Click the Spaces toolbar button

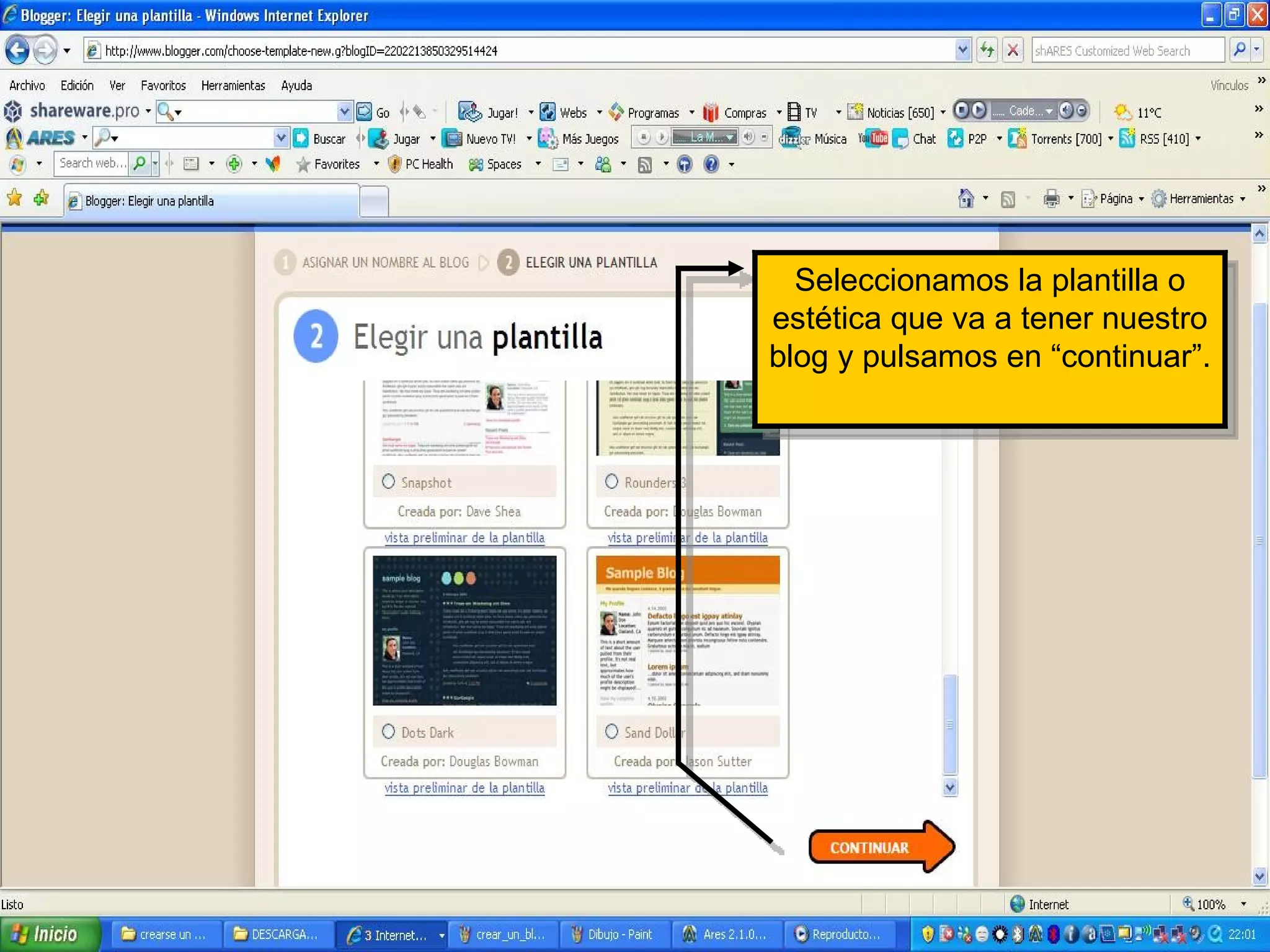click(x=495, y=164)
